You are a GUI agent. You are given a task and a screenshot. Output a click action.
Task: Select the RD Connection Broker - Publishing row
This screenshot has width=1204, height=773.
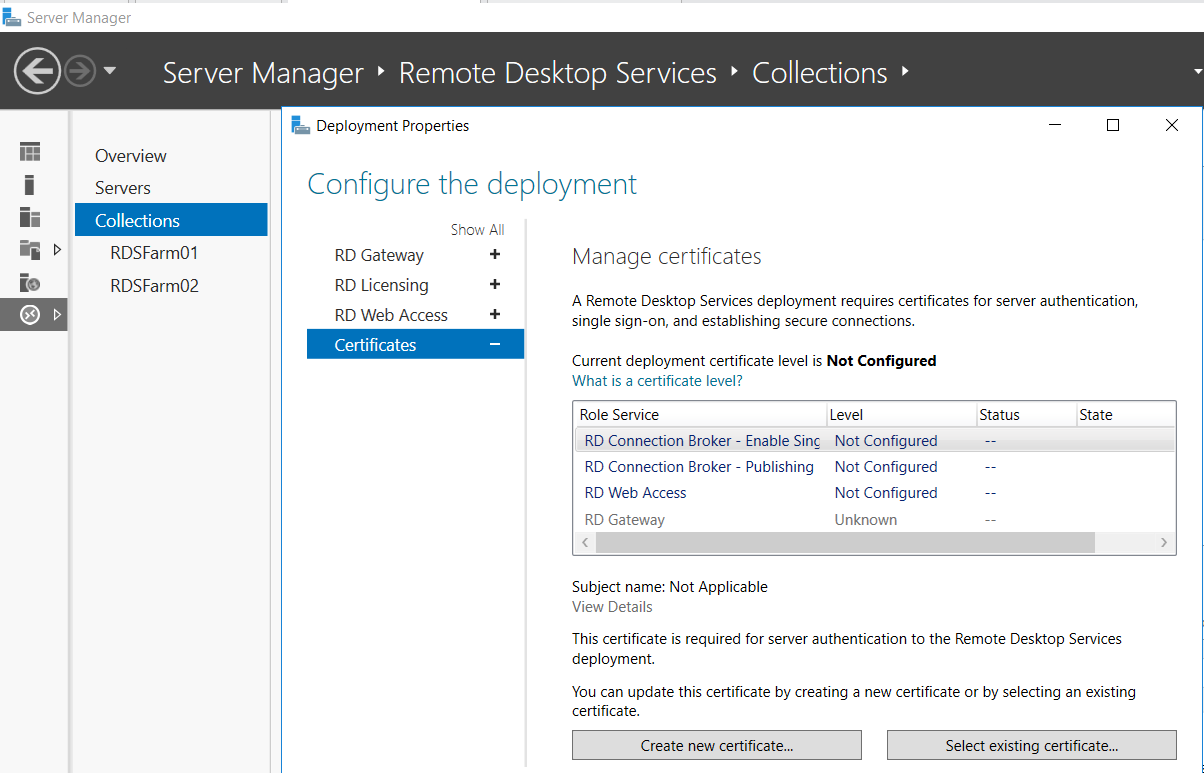(874, 467)
